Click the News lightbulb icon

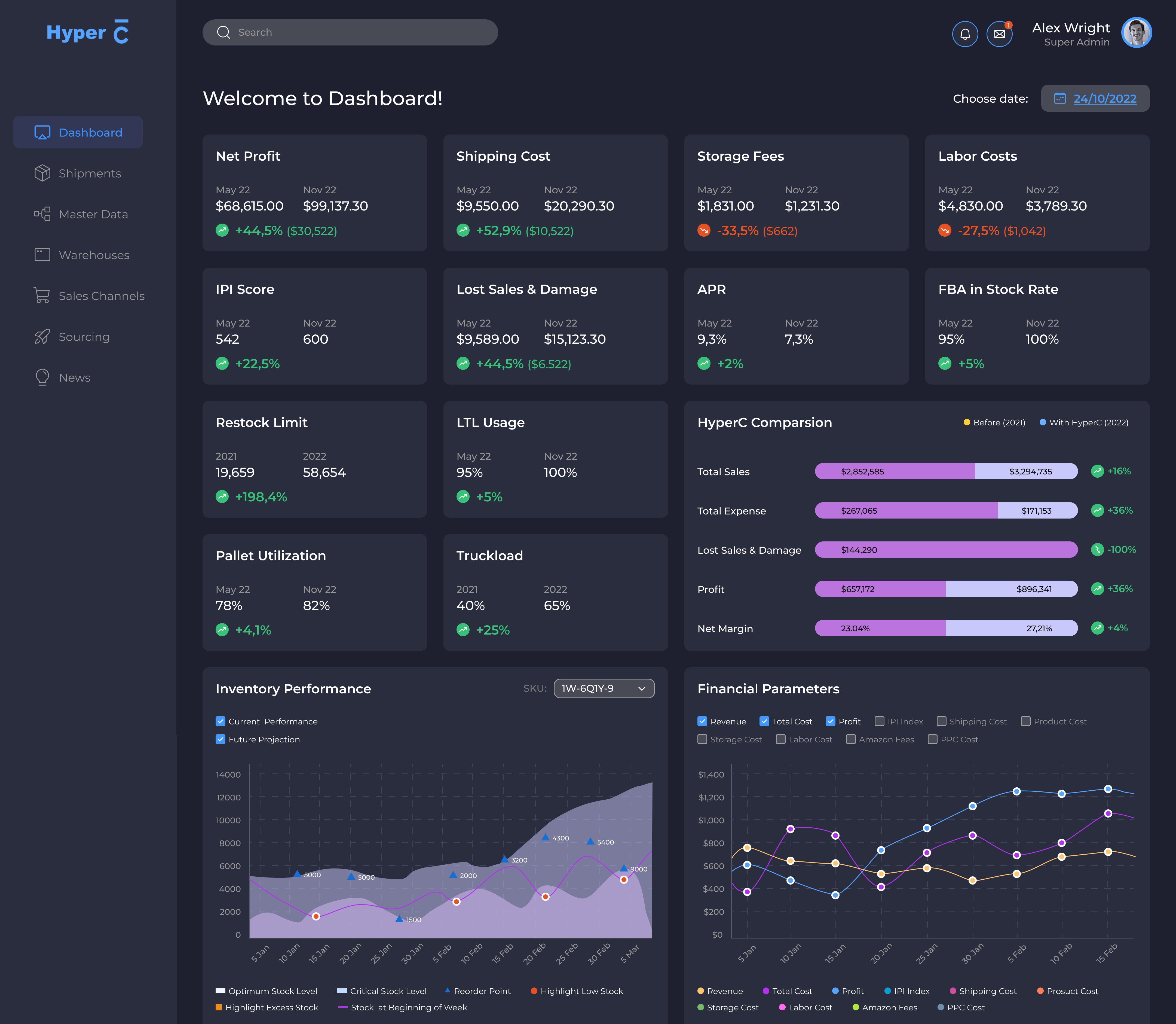42,377
